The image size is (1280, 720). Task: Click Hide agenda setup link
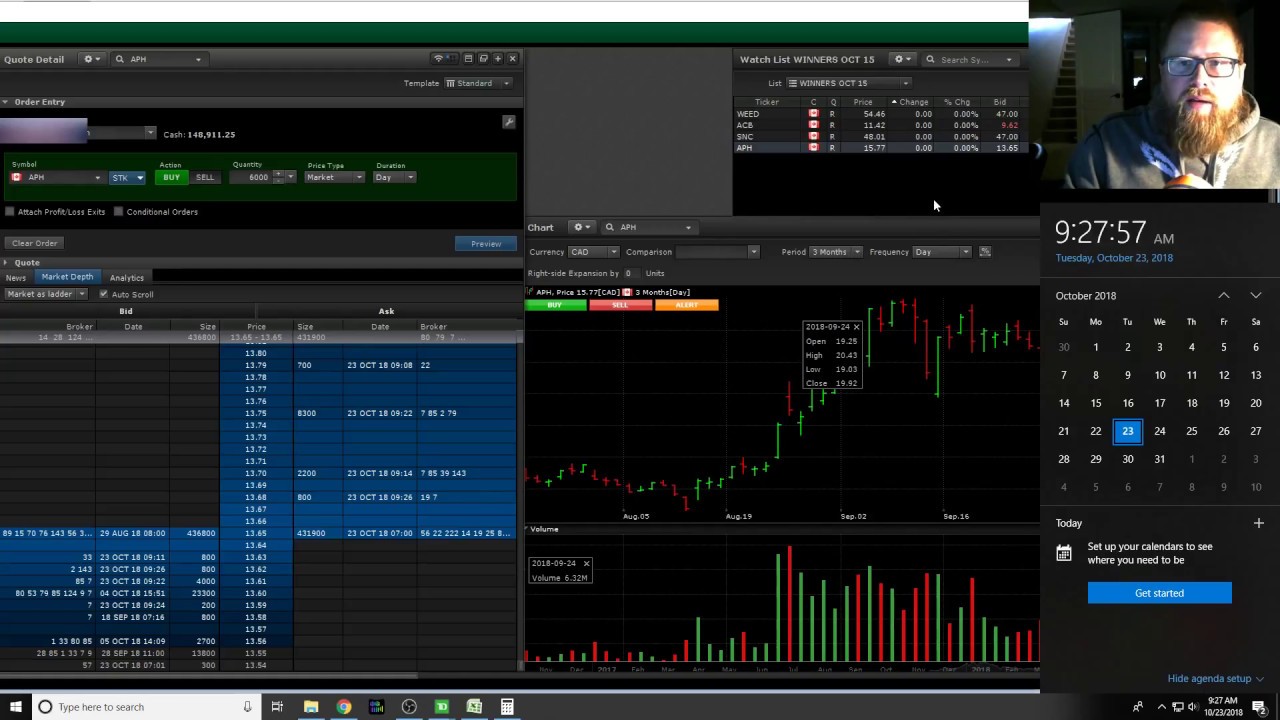pos(1215,679)
